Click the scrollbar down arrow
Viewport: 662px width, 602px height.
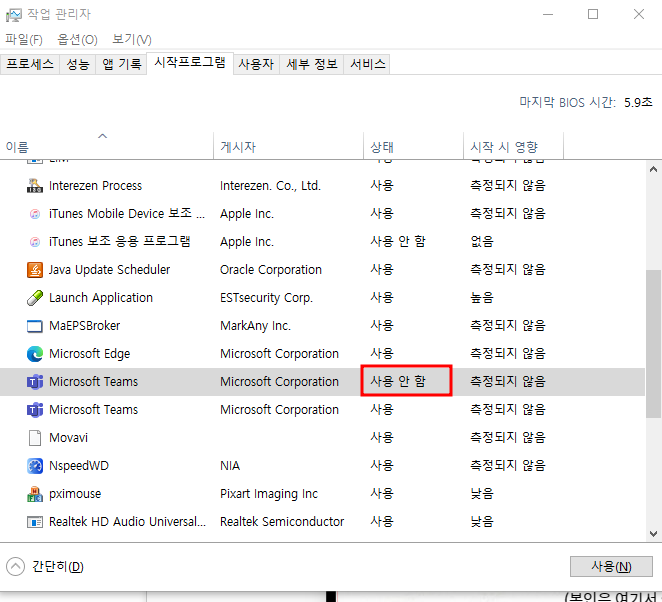click(653, 534)
